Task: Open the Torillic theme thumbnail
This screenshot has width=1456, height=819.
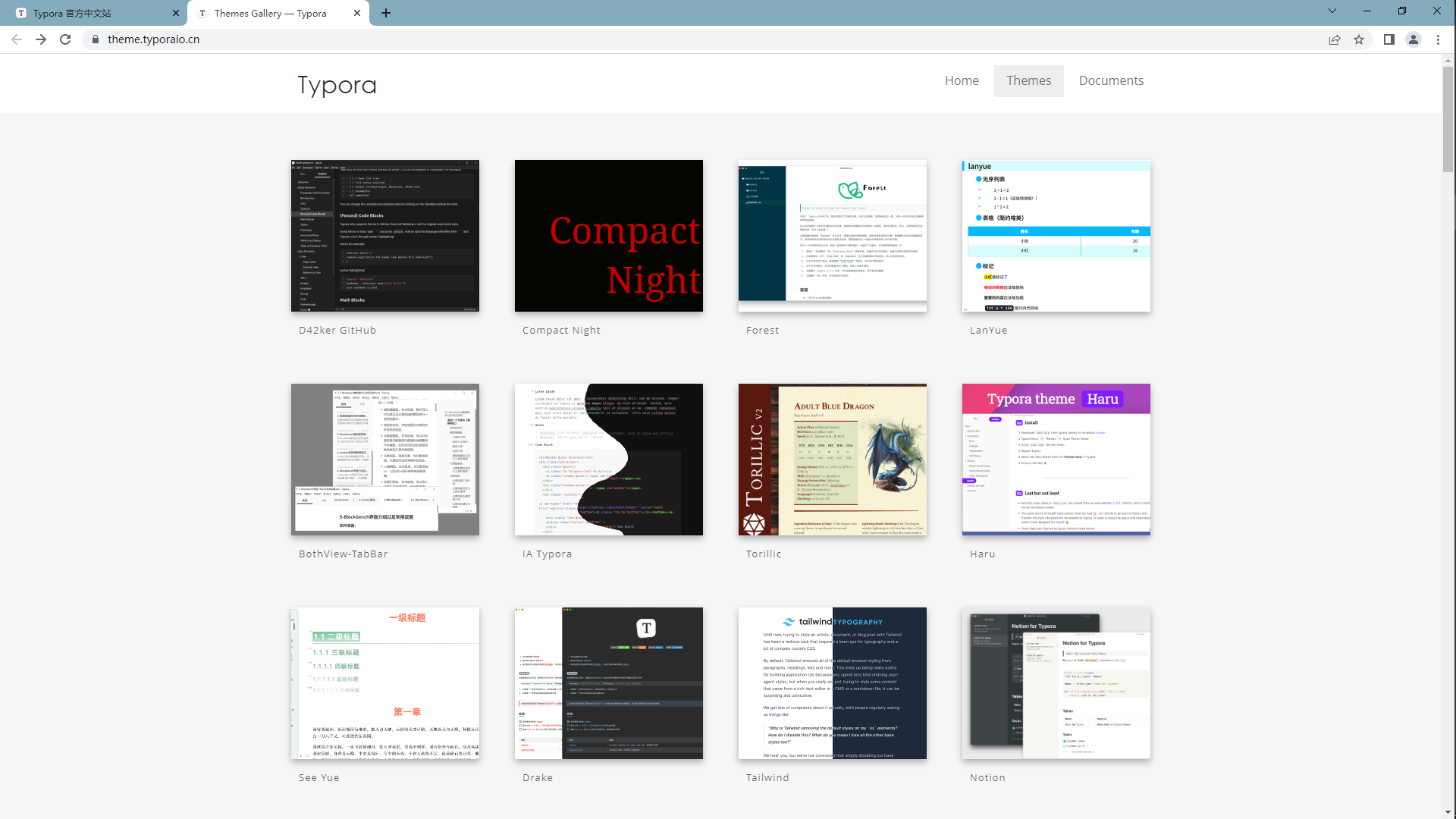Action: pos(832,460)
